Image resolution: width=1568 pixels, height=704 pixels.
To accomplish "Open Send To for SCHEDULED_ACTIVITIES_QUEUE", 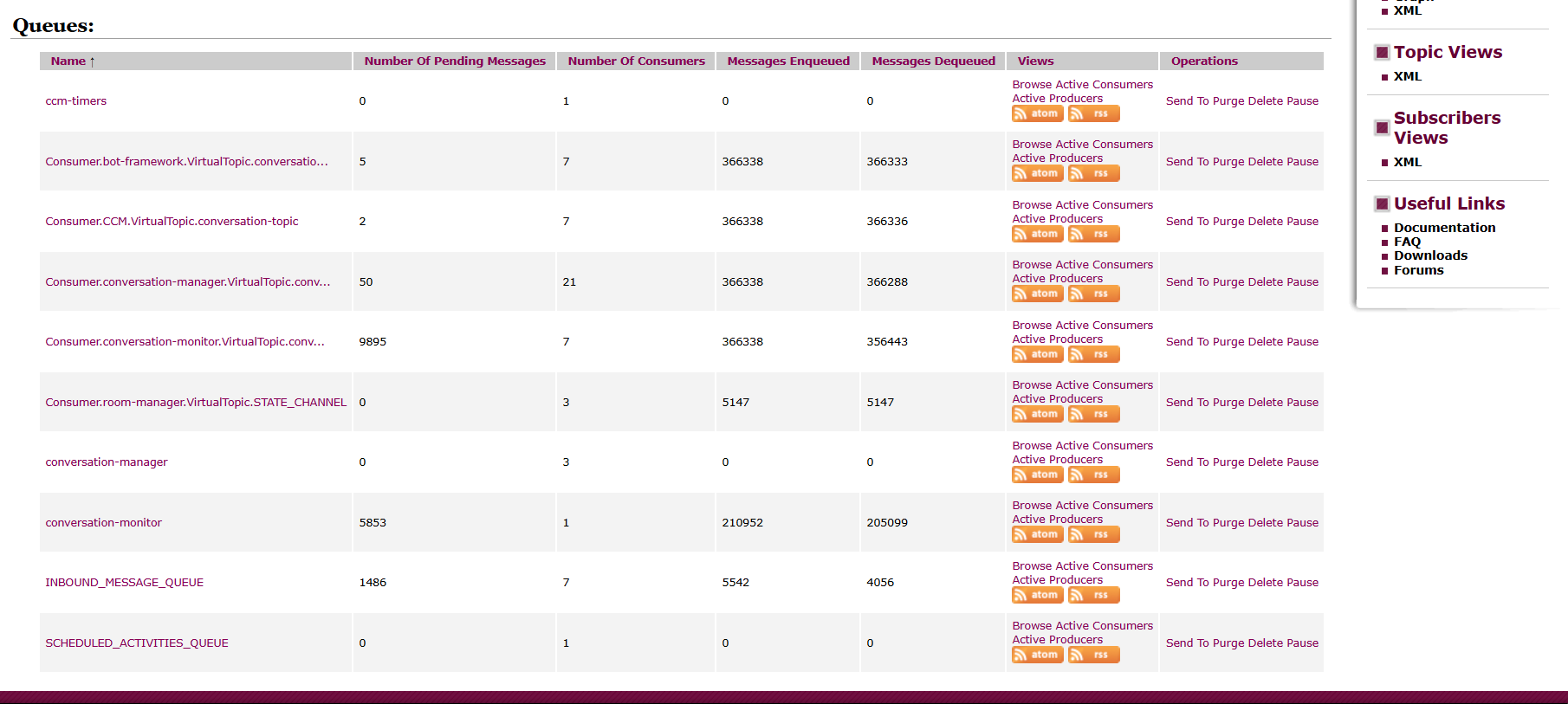I will tap(1187, 643).
